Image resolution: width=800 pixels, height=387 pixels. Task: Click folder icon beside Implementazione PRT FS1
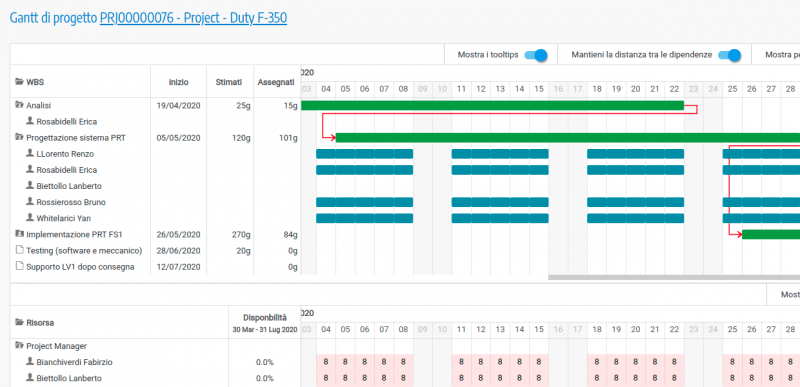tap(19, 235)
